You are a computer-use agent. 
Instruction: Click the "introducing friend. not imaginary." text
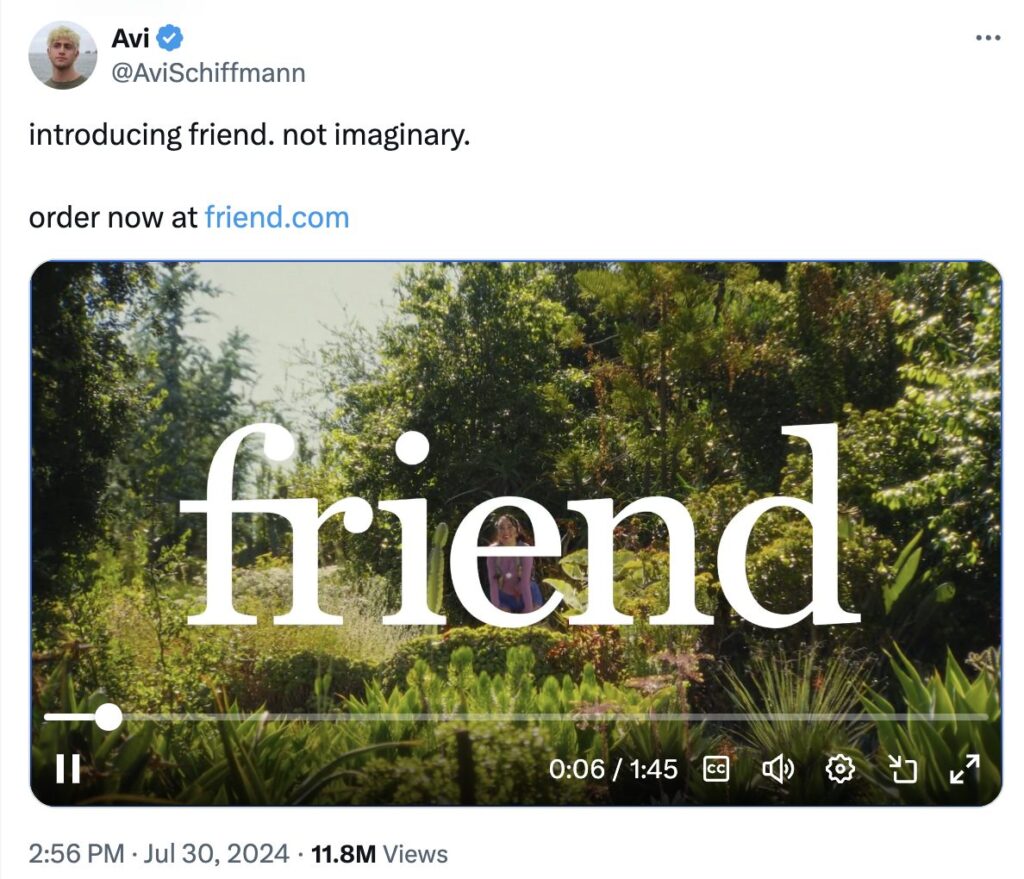249,135
